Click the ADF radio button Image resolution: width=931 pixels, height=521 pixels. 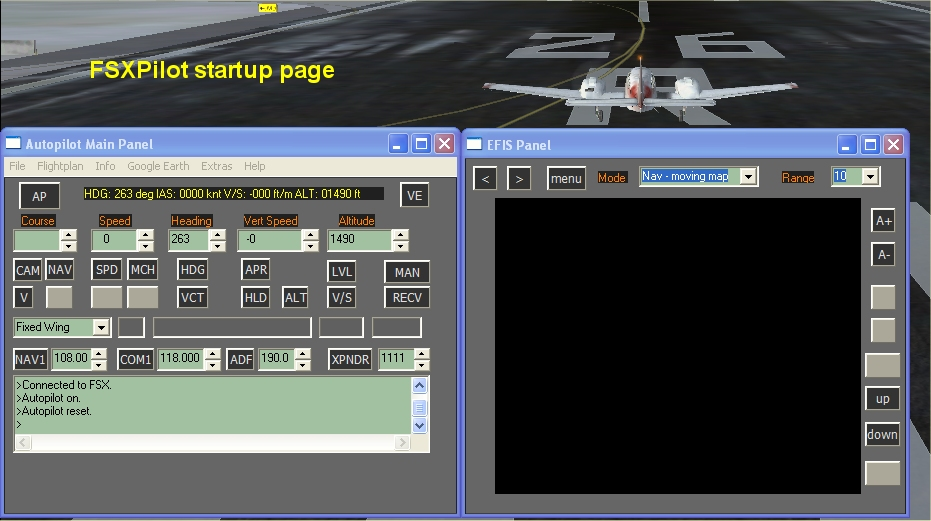(x=240, y=359)
